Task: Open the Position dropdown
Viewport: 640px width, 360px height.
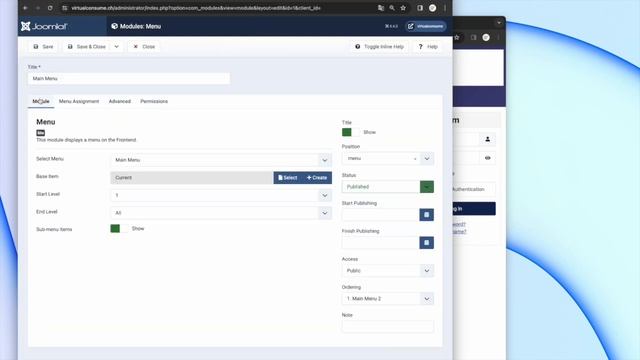Action: [427, 158]
